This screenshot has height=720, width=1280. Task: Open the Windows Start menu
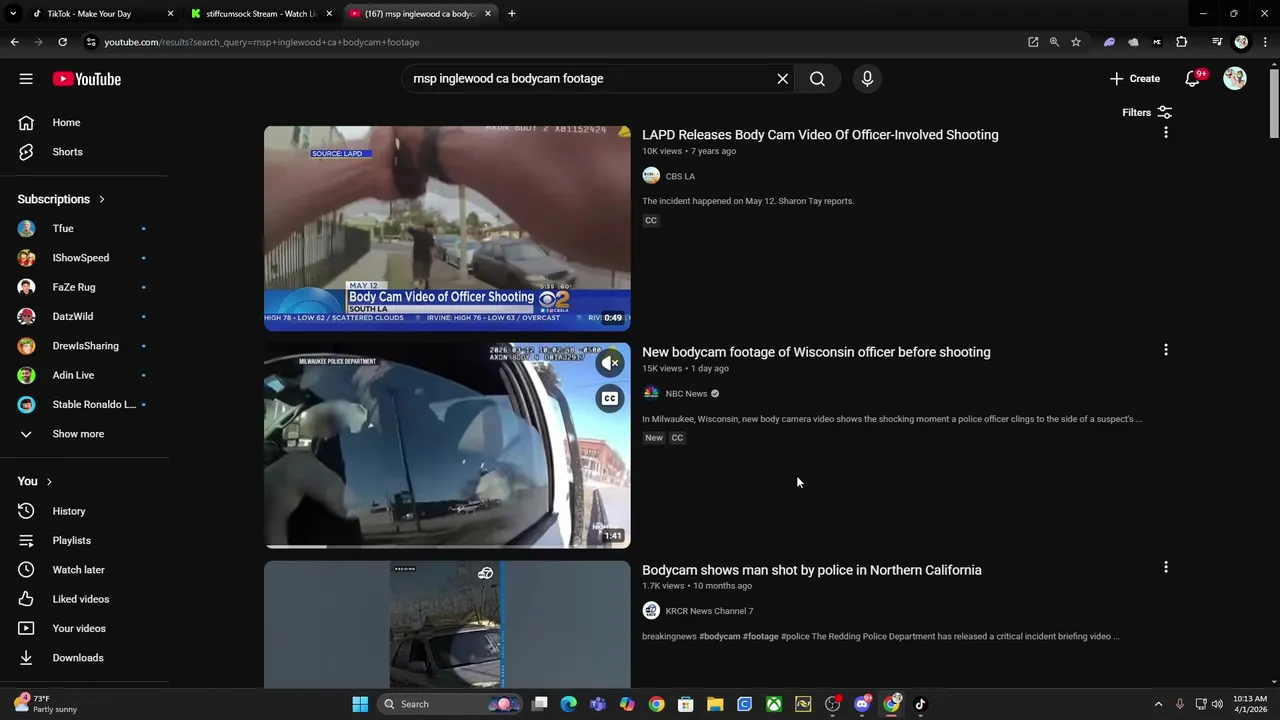point(360,704)
